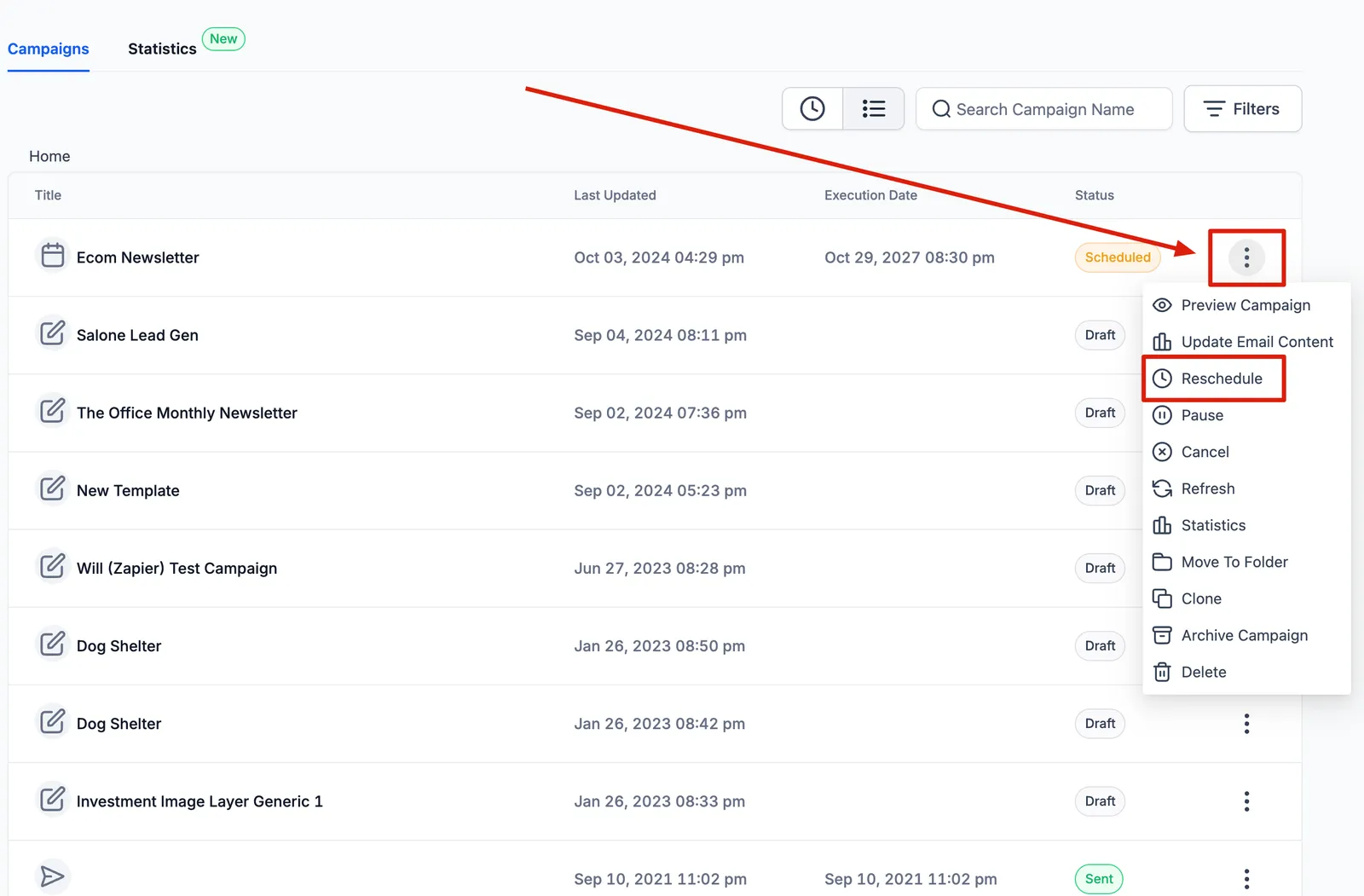
Task: Open Will (Zapier) Test Campaign
Action: 176,569
